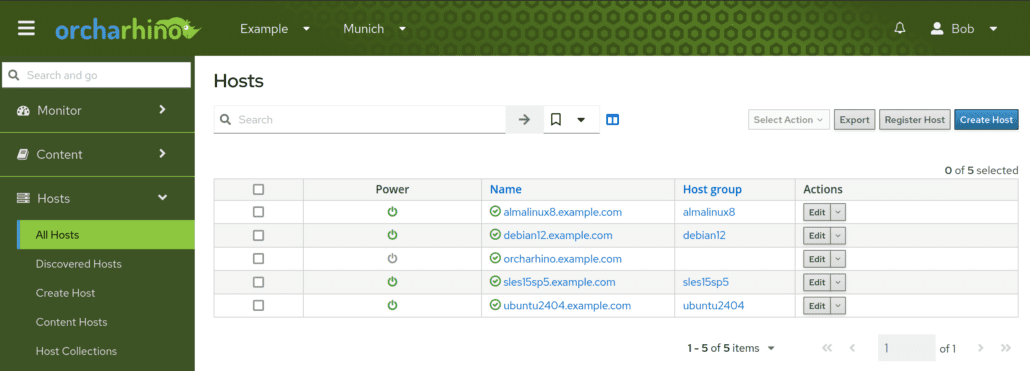1030x371 pixels.
Task: Collapse the Hosts sidebar menu
Action: pyautogui.click(x=97, y=198)
